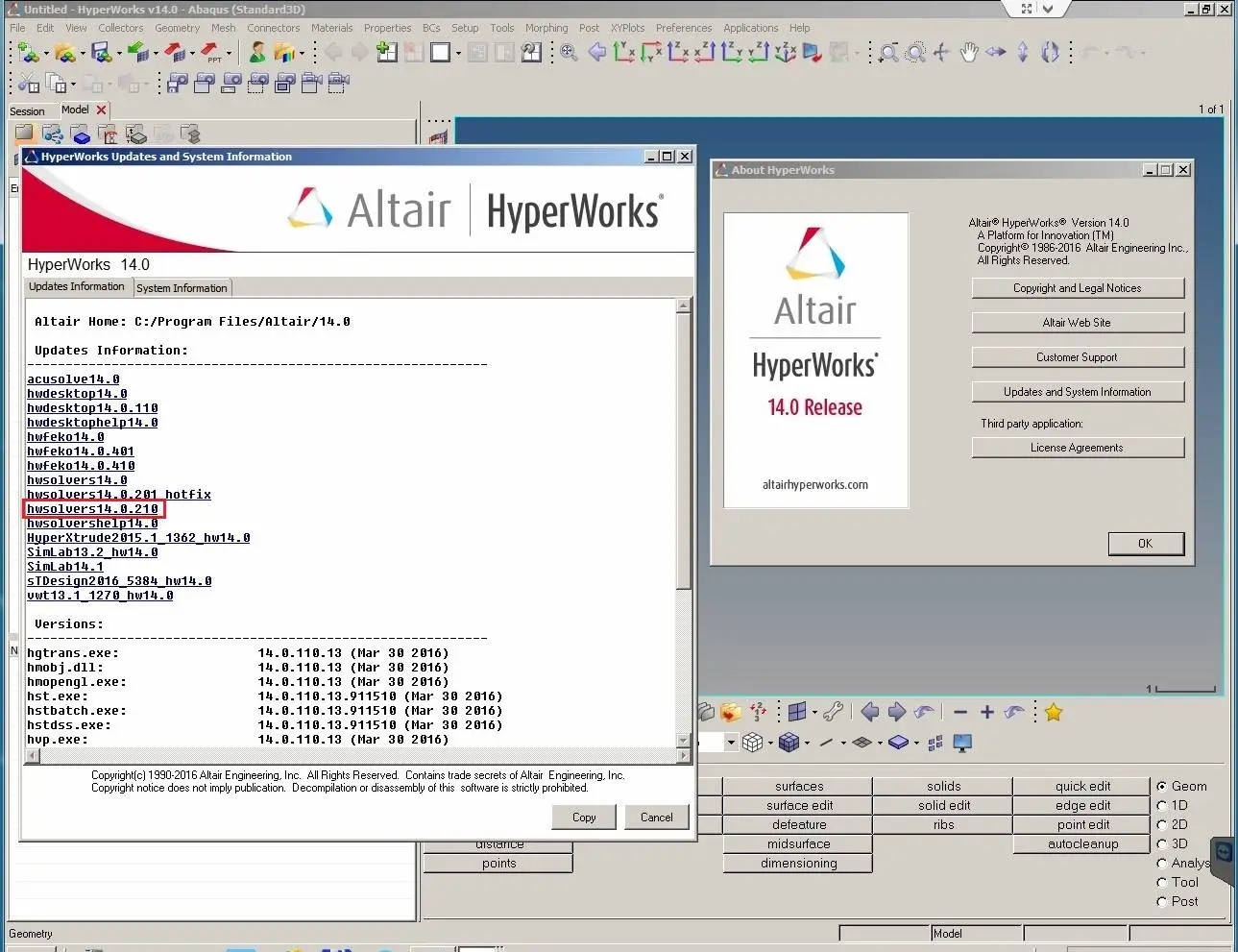Open the User Profiles person icon
This screenshot has height=952, width=1238.
257,52
